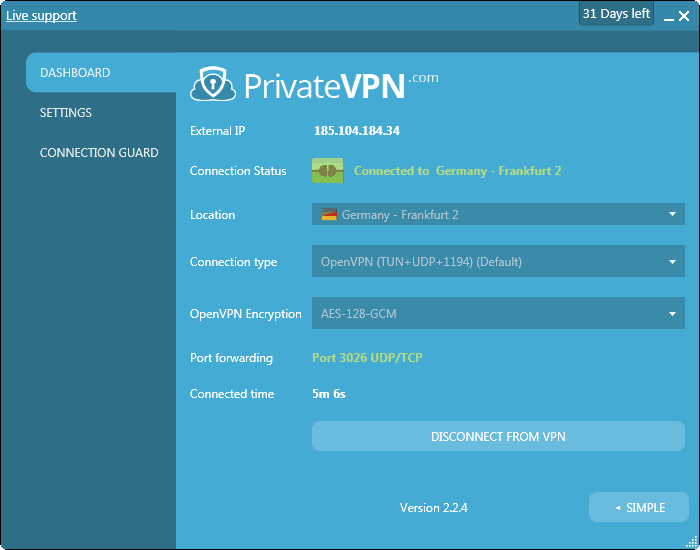
Task: Click DISCONNECT FROM VPN button
Action: pos(498,436)
